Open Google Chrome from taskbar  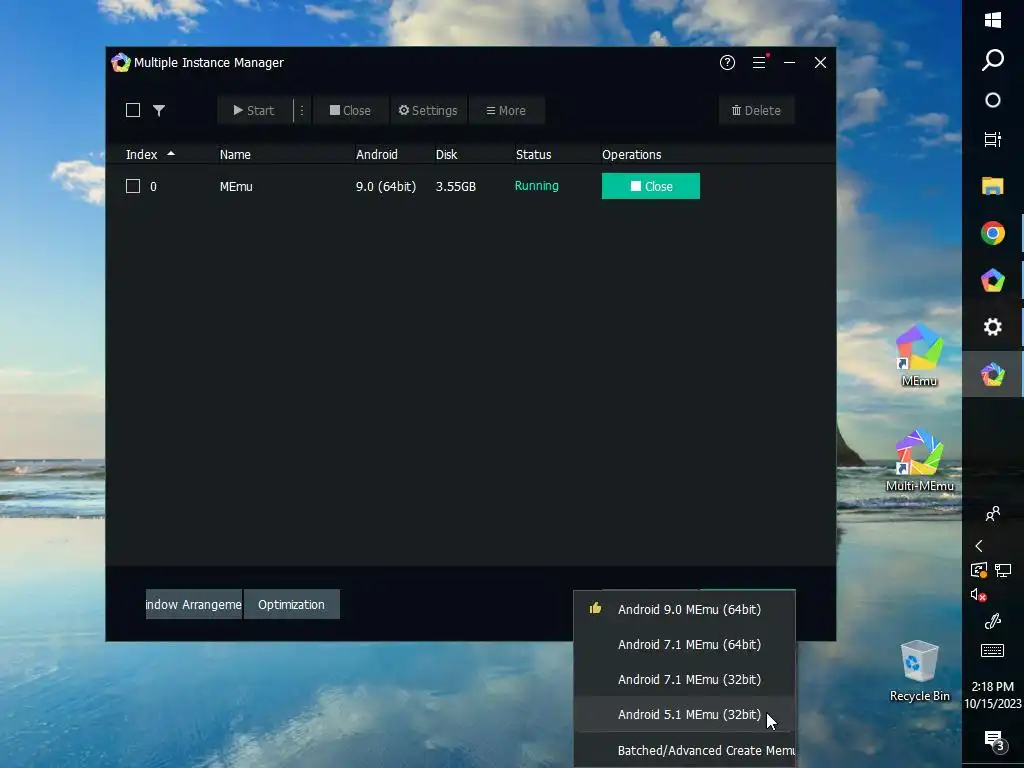pos(993,233)
